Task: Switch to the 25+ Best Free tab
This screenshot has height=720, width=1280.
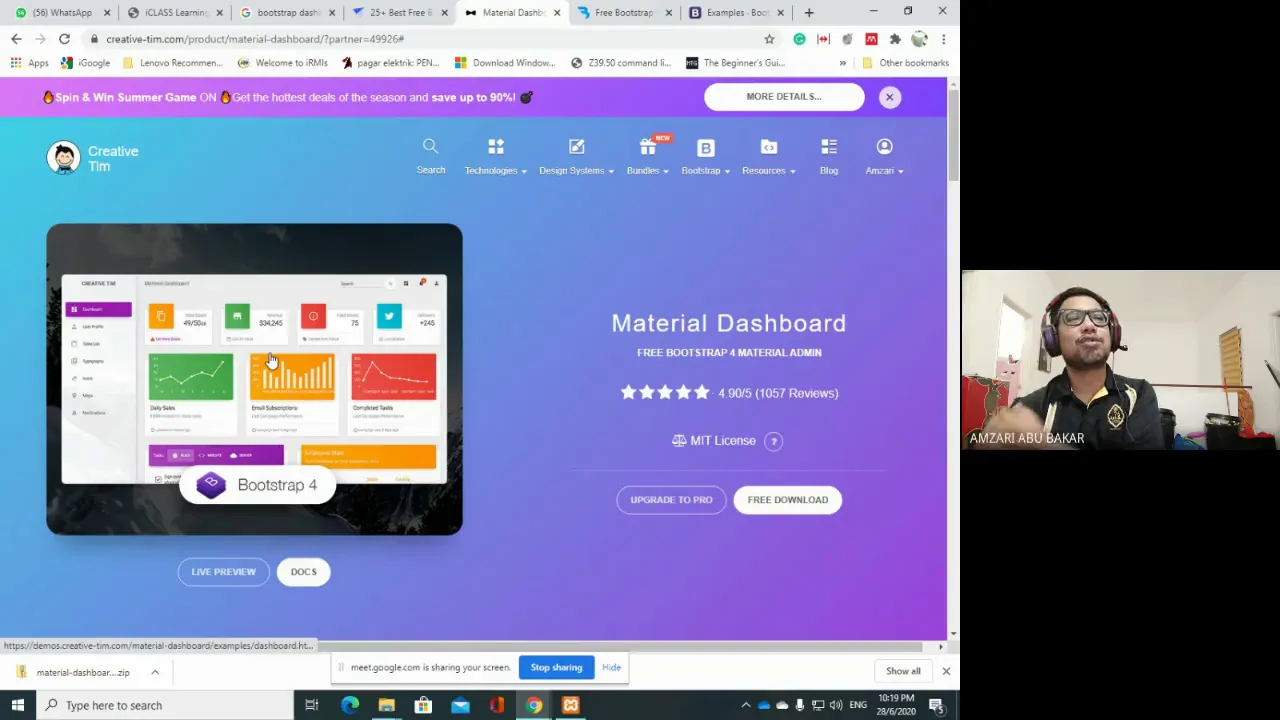Action: [x=400, y=12]
